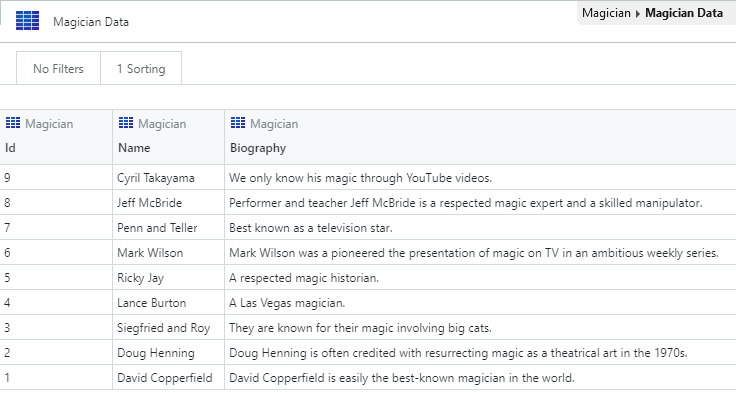Screen dimensions: 736x394
Task: Click Magician Data in the breadcrumb
Action: click(684, 13)
